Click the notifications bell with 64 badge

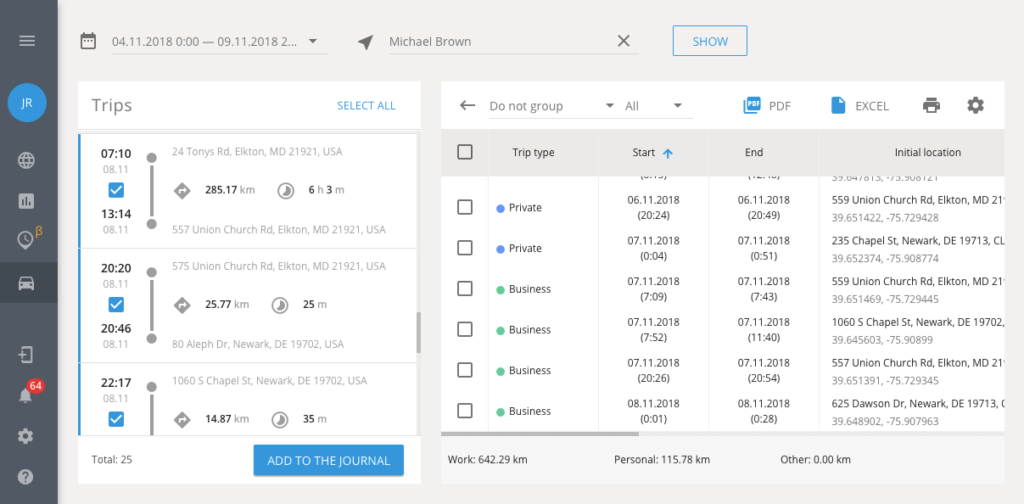(x=27, y=395)
